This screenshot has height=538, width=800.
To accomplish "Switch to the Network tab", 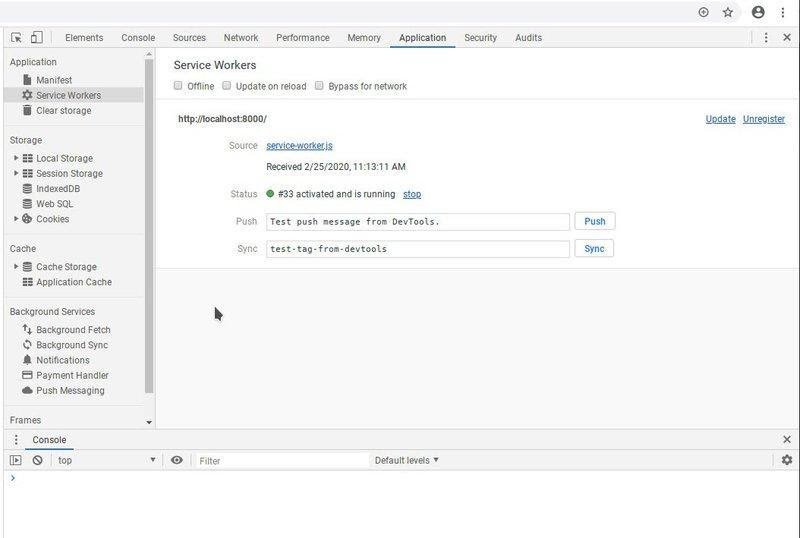I will (241, 38).
